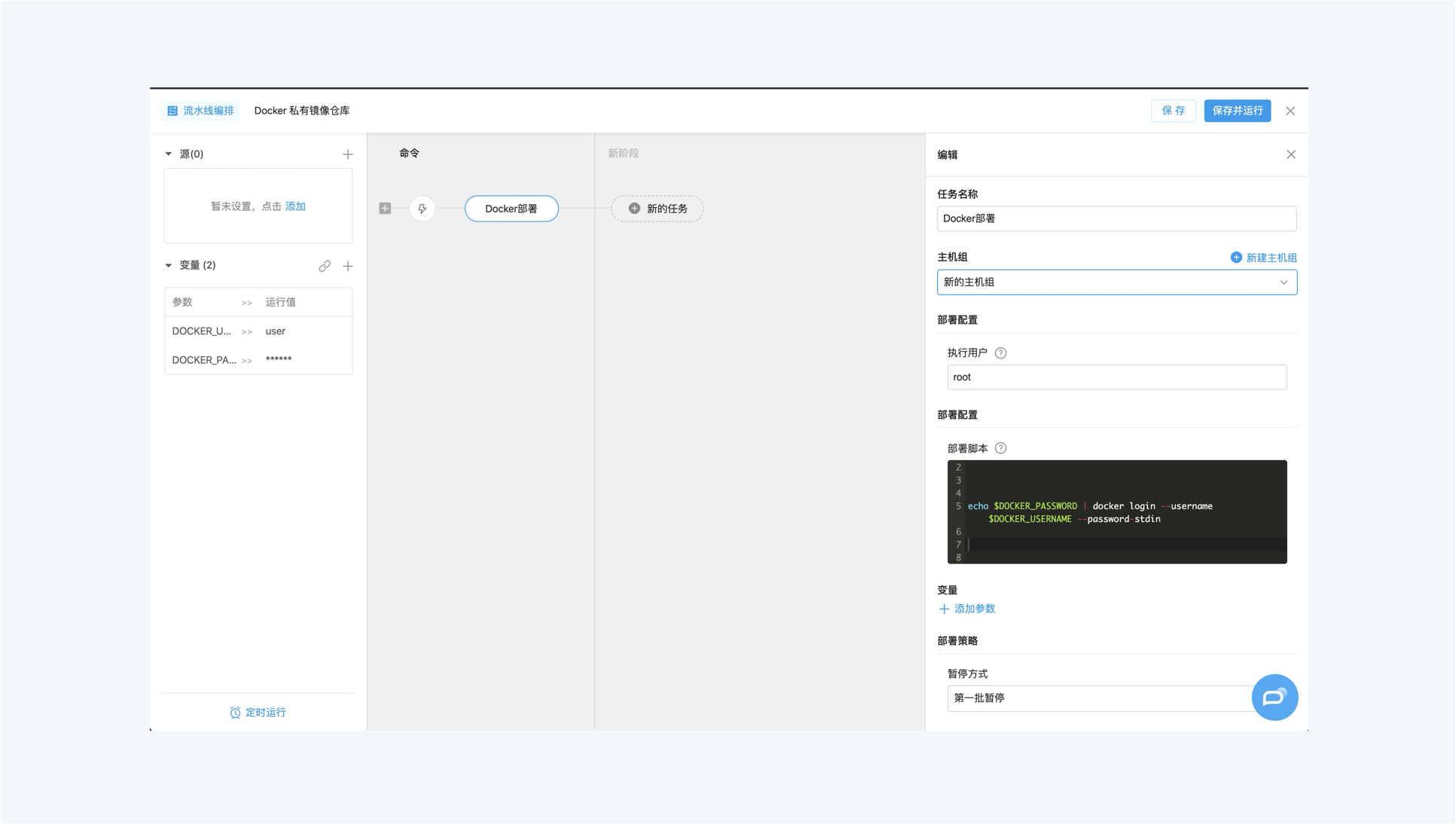
Task: Open 定时运行 scheduled run settings
Action: click(x=258, y=713)
